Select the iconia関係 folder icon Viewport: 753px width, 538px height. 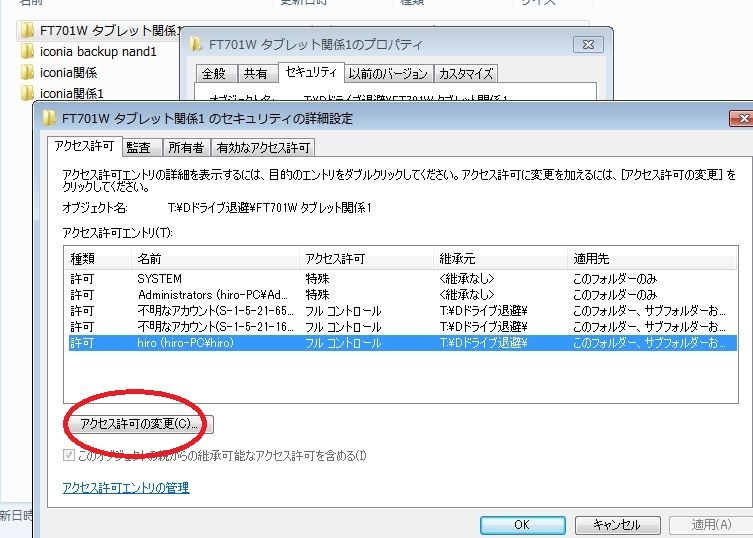27,72
